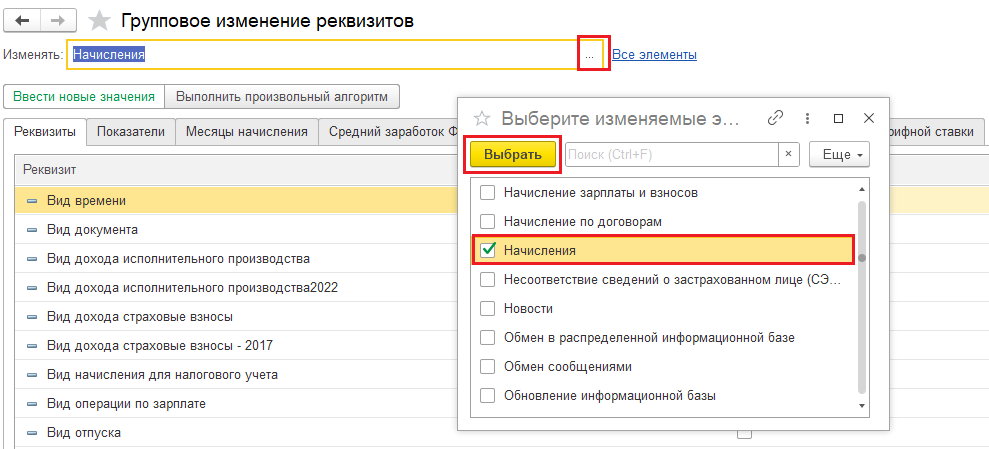
Task: Select Ввести новые значения mode
Action: (x=85, y=97)
